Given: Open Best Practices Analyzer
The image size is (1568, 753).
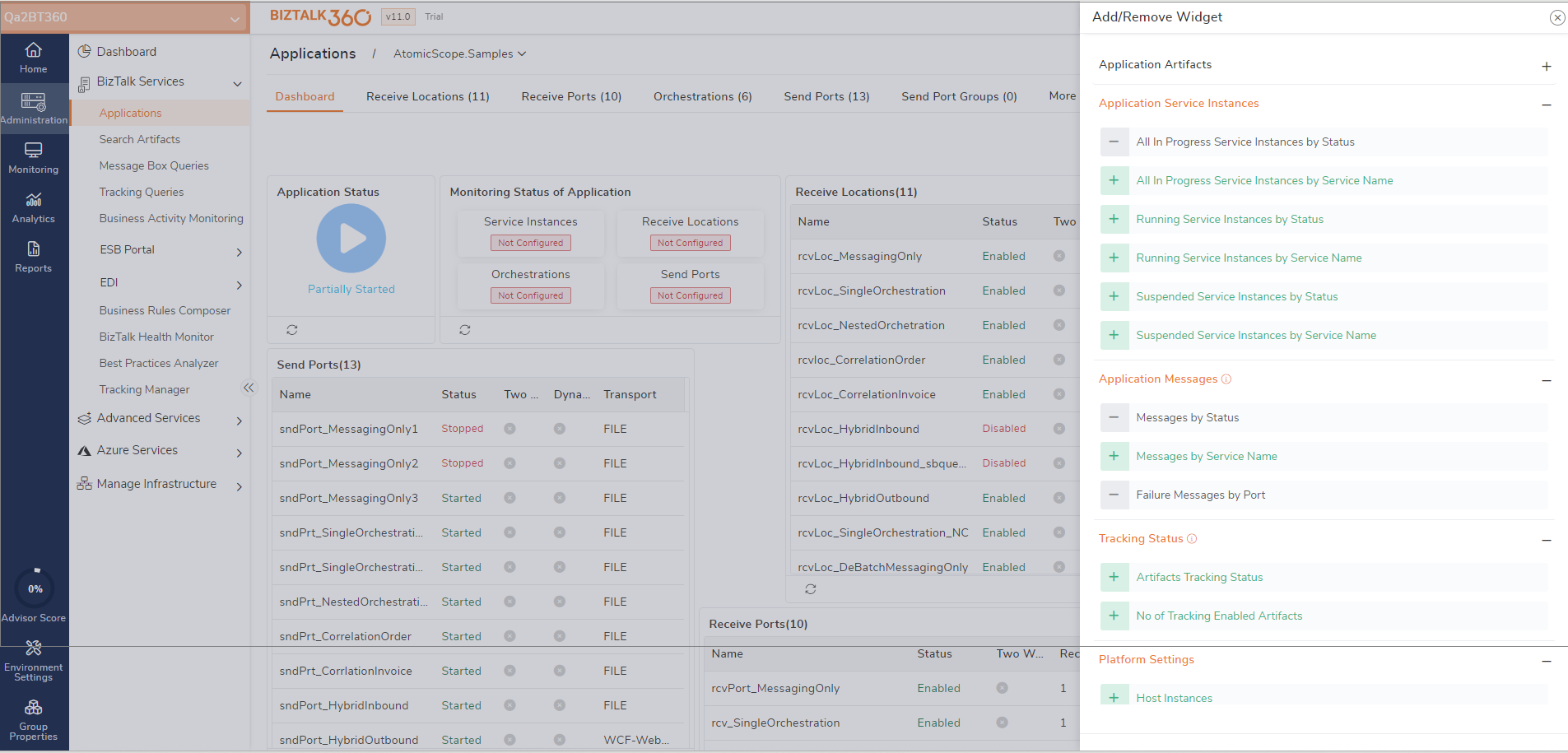Looking at the screenshot, I should click(159, 363).
